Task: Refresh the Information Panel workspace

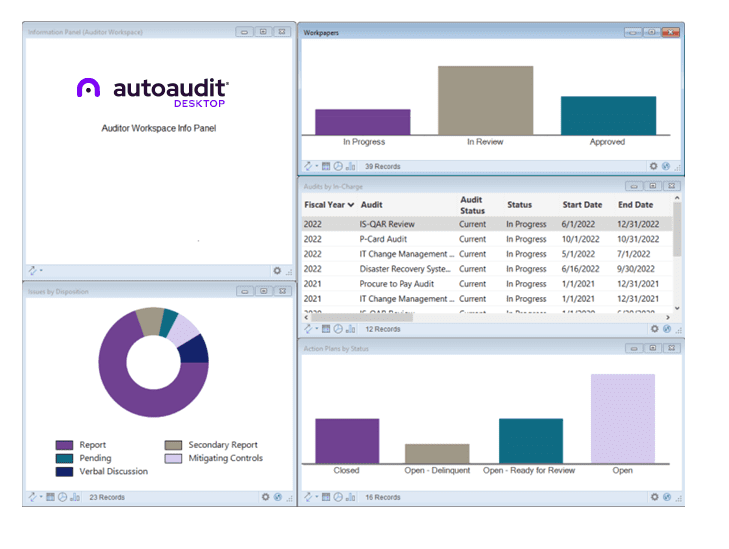Action: tap(32, 270)
